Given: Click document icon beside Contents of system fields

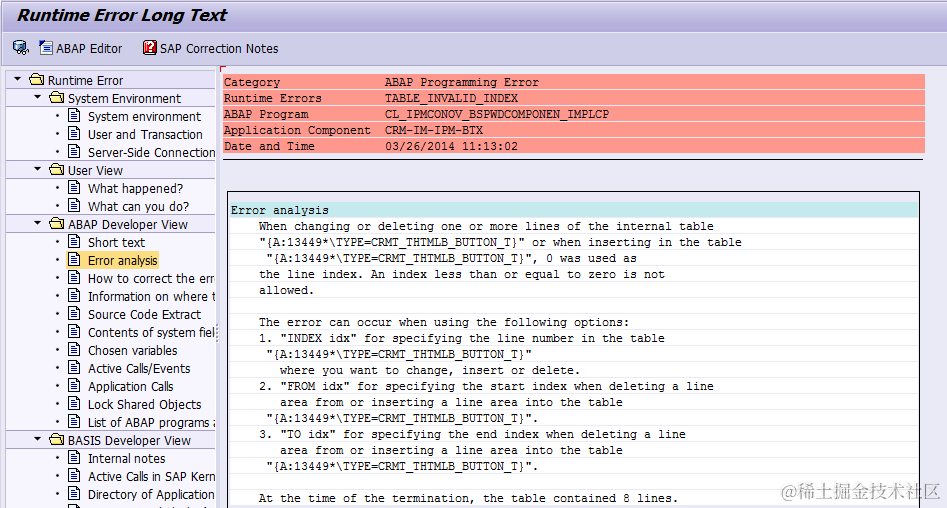Looking at the screenshot, I should [x=74, y=332].
